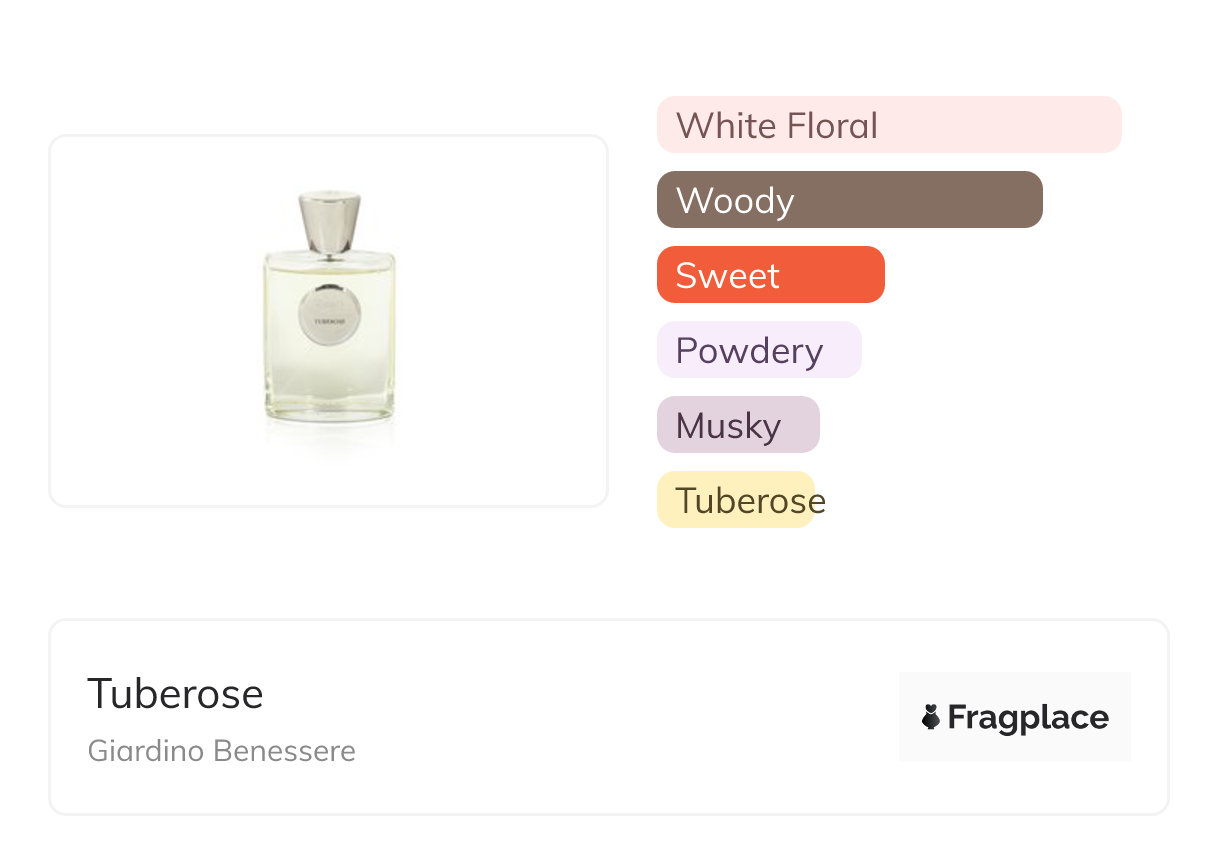Click the silver cap of the perfume bottle
This screenshot has width=1218, height=864.
coord(329,223)
